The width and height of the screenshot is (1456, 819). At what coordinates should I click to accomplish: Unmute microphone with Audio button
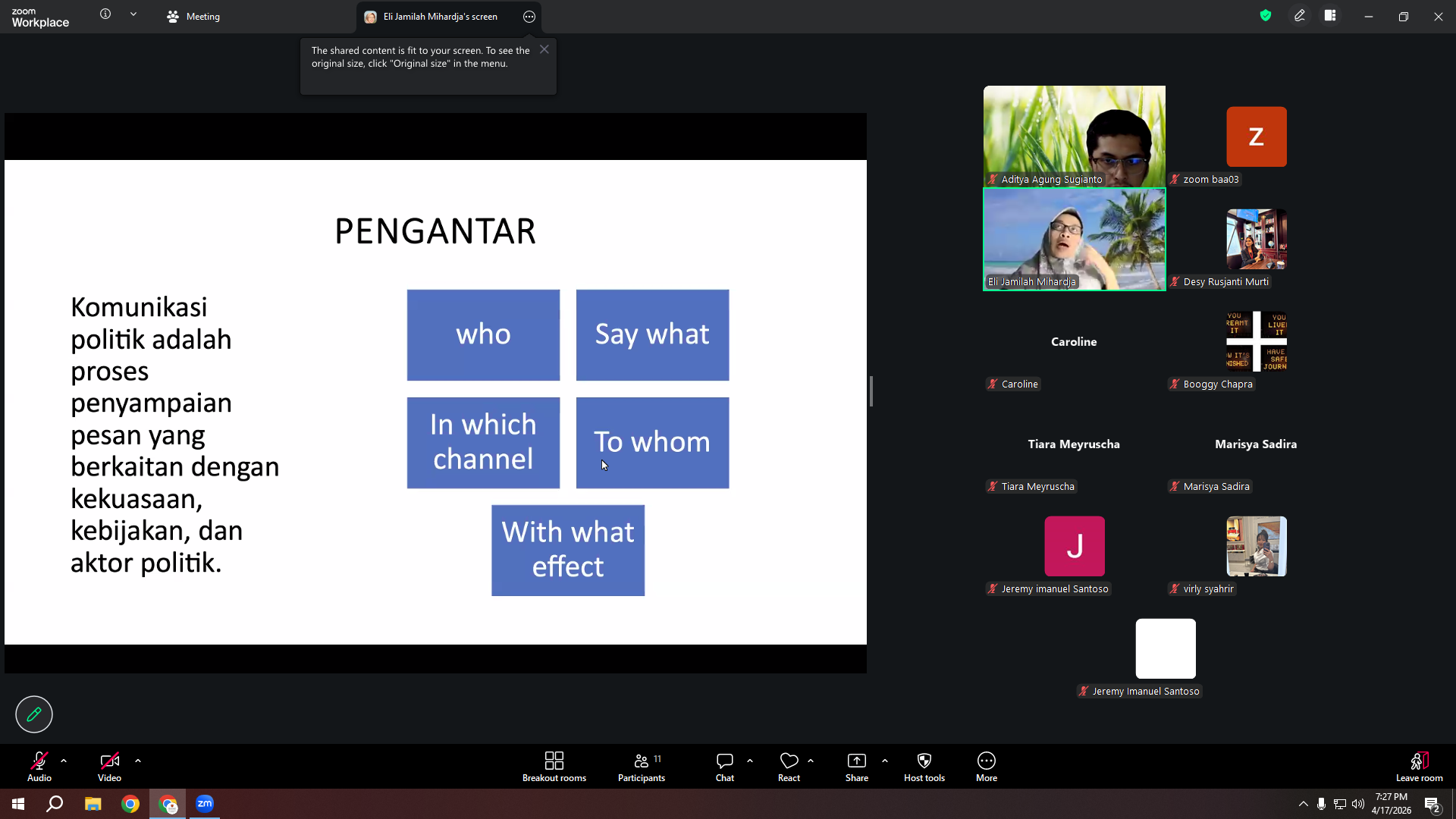click(39, 767)
